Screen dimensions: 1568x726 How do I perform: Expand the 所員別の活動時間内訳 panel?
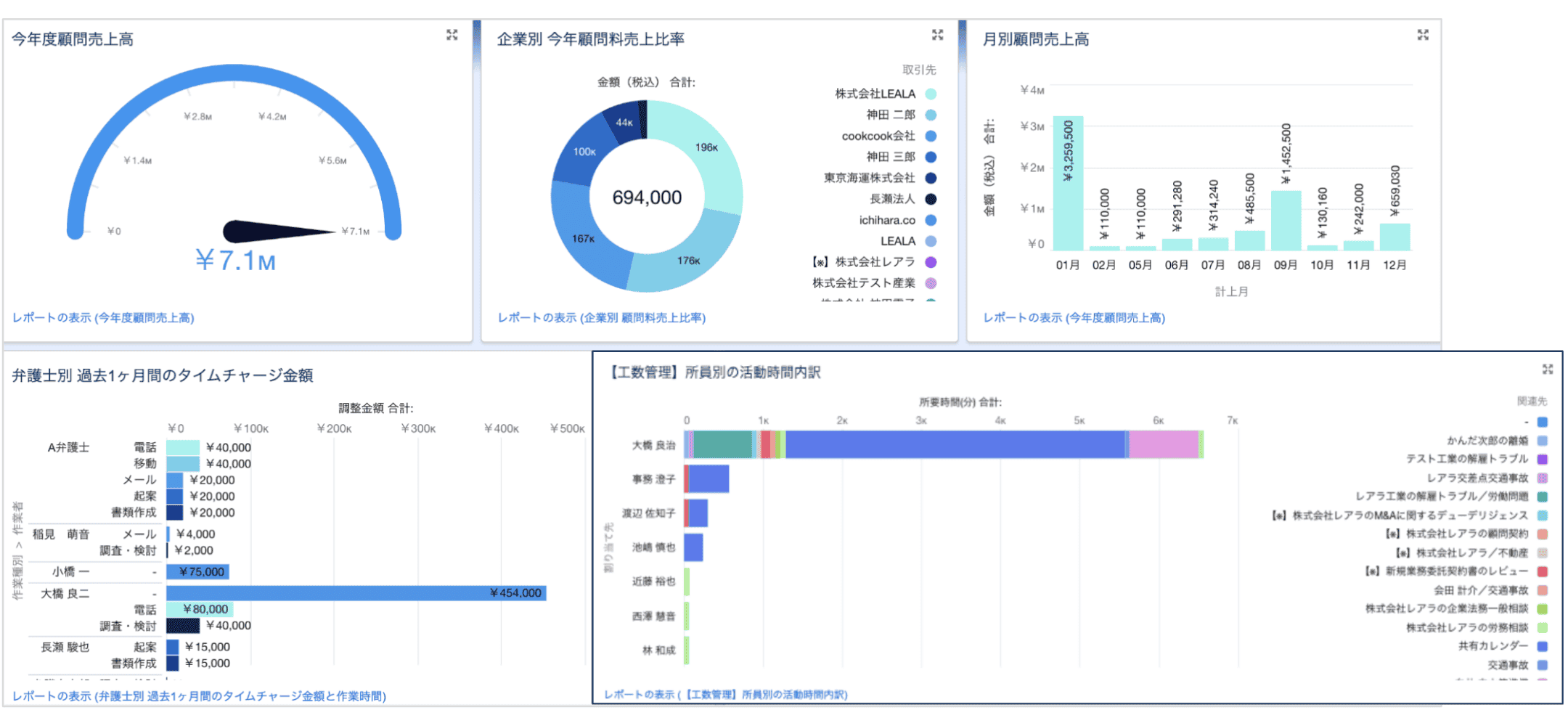1547,370
